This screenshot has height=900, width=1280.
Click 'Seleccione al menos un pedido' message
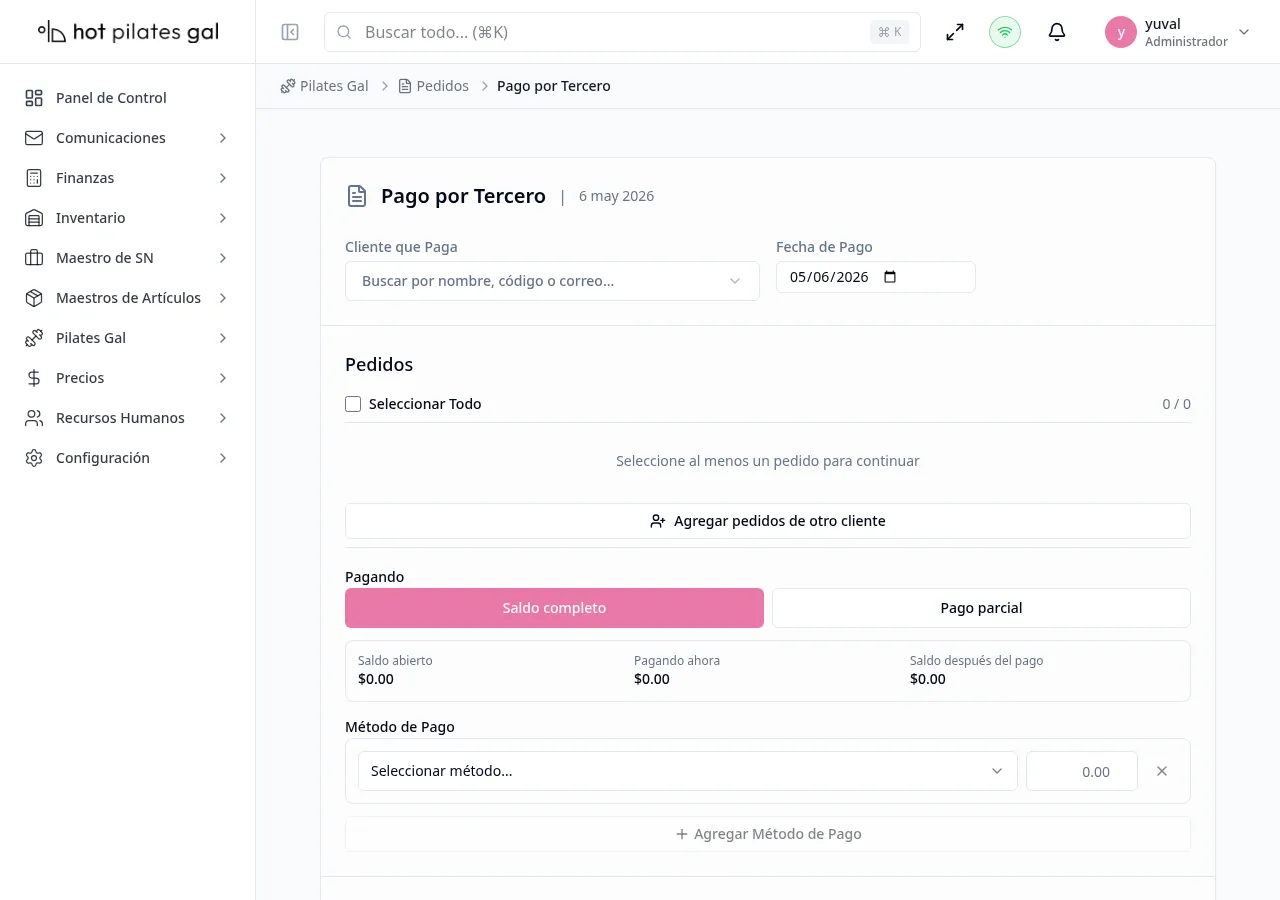768,461
